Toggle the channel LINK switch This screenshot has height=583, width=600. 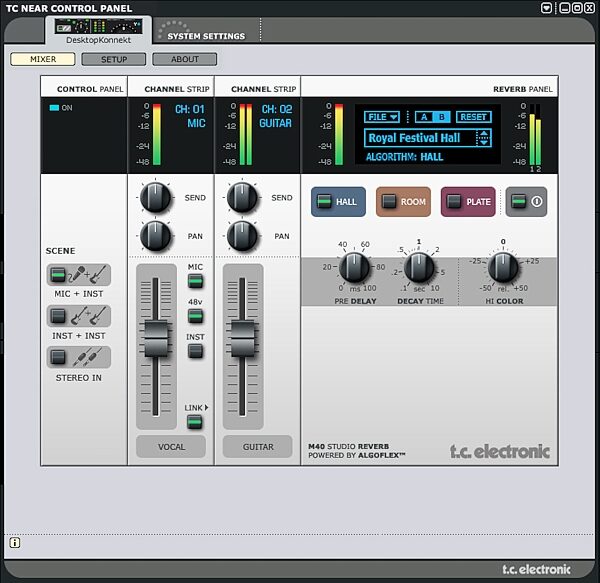[x=194, y=422]
